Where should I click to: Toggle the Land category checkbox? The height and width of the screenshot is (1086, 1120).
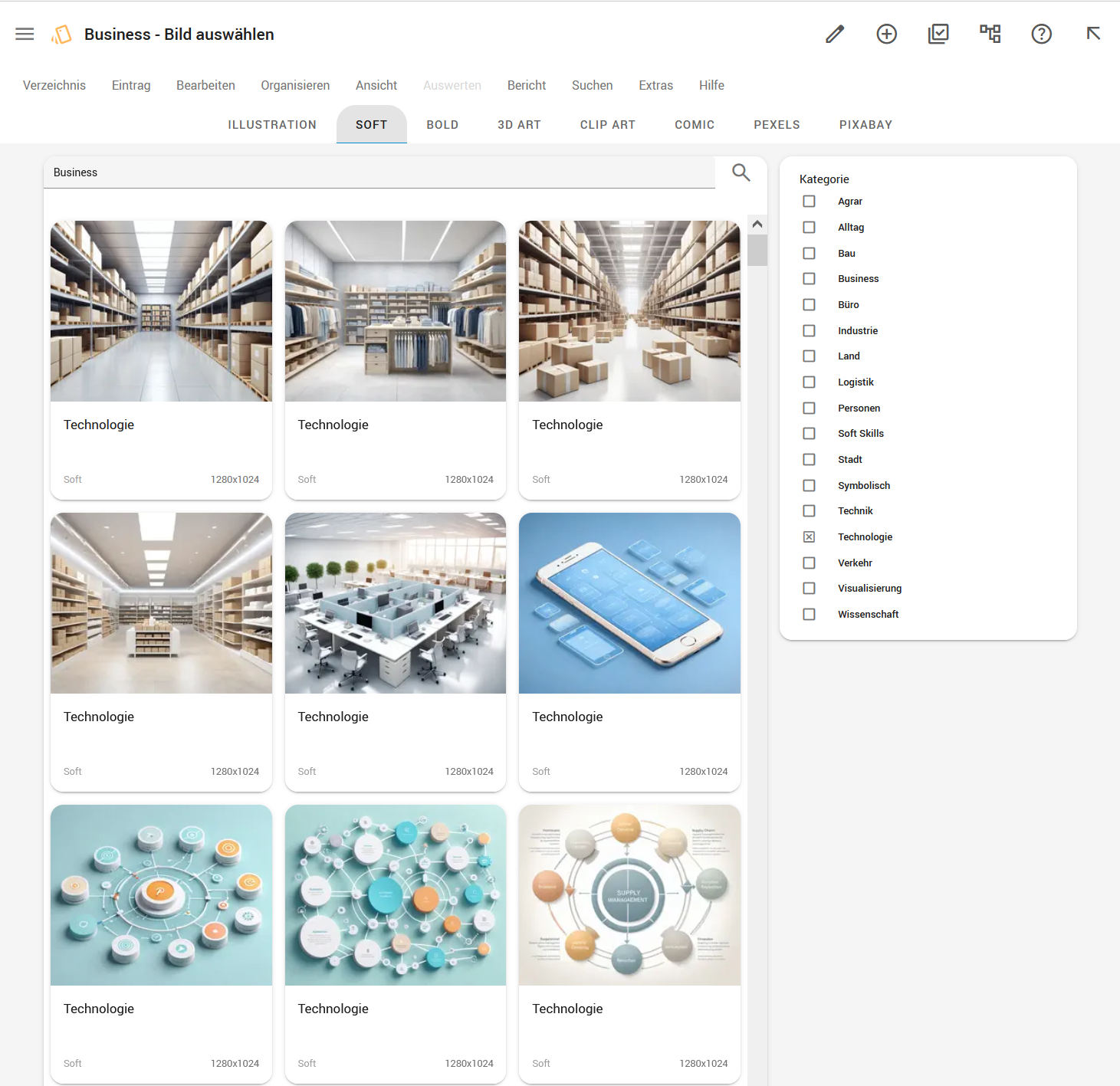(809, 356)
